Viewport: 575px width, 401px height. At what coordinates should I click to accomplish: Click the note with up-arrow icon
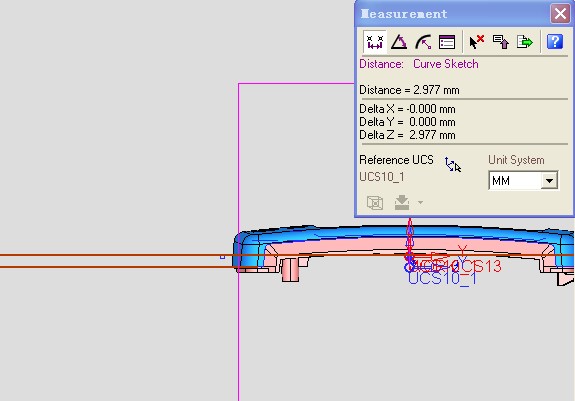pyautogui.click(x=501, y=42)
